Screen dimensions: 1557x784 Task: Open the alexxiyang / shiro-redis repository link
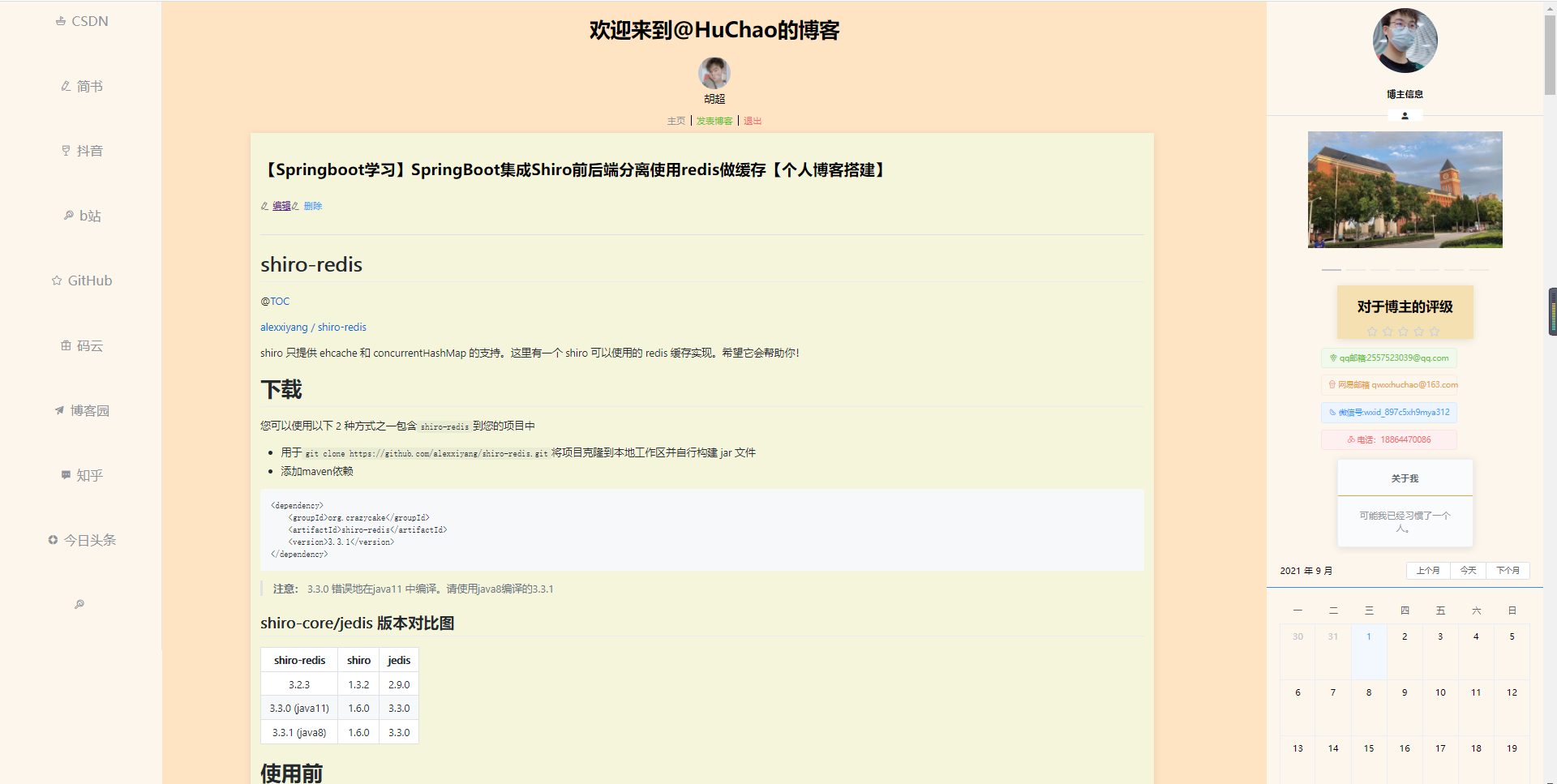pos(313,327)
